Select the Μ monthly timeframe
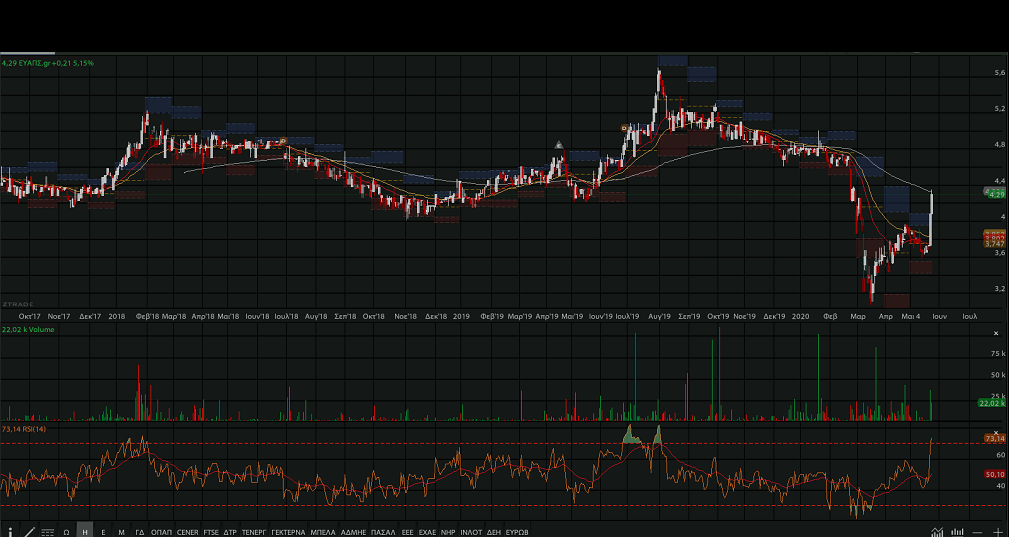1009x537 pixels. click(121, 532)
